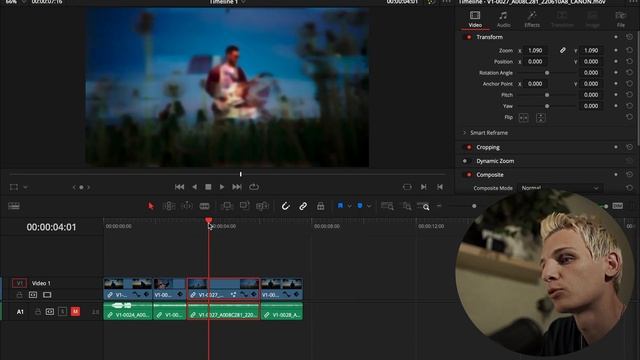Click the Match Frame icon under viewer
The height and width of the screenshot is (360, 640).
[x=407, y=187]
